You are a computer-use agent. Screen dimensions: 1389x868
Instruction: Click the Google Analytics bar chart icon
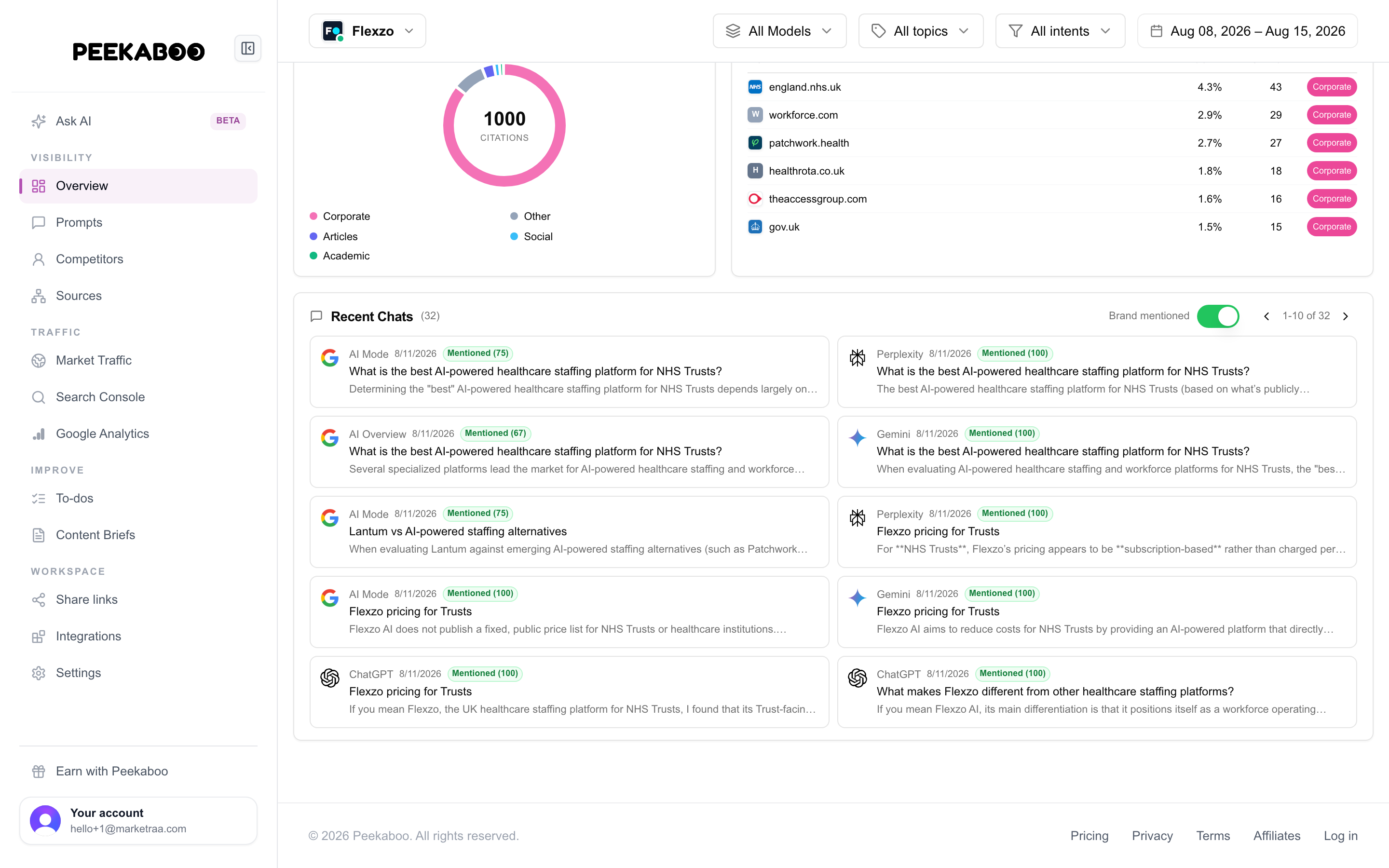tap(39, 434)
